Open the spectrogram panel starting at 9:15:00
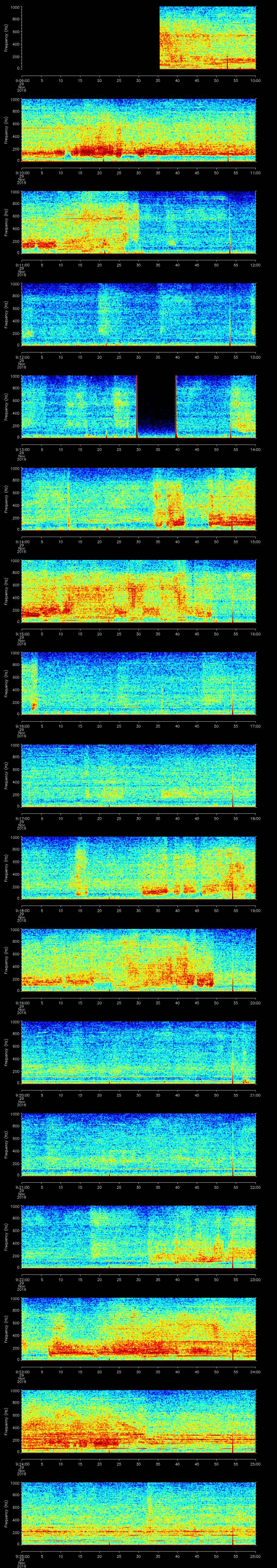Viewport: 277px width, 1568px height. pos(138,591)
